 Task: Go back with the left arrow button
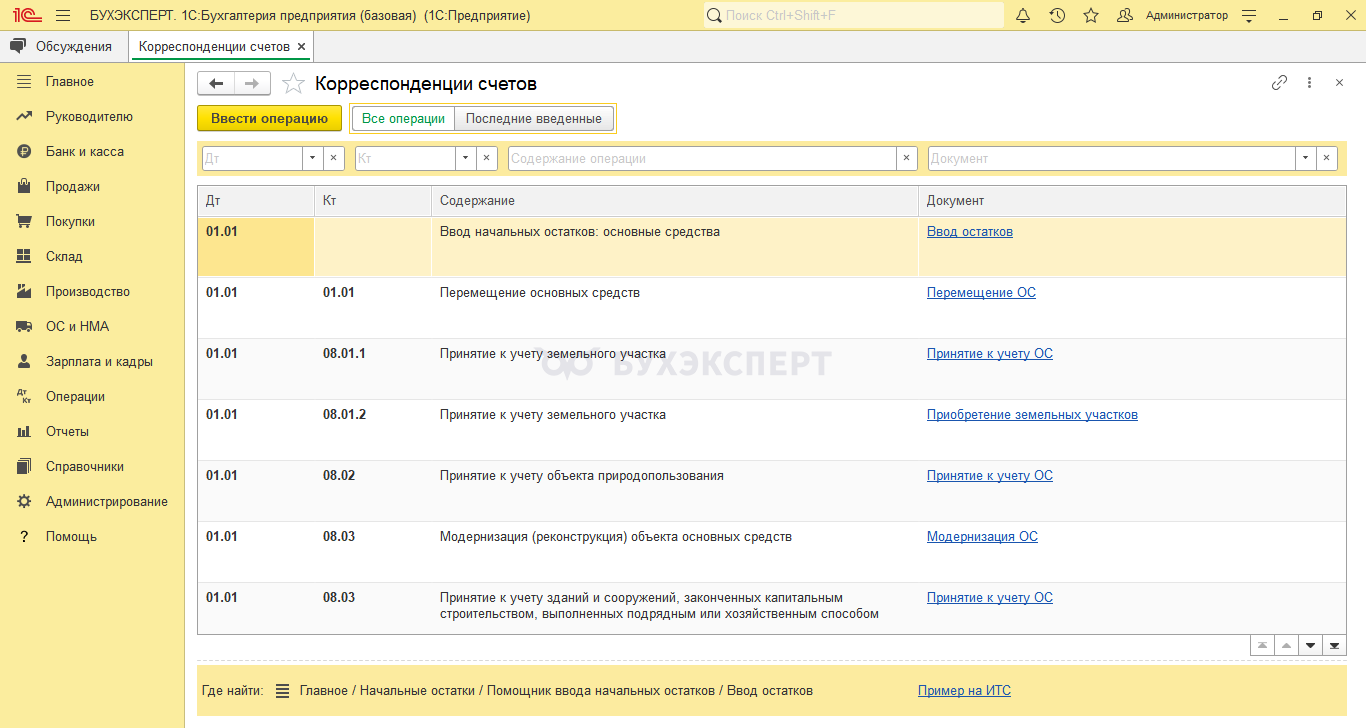coord(216,84)
